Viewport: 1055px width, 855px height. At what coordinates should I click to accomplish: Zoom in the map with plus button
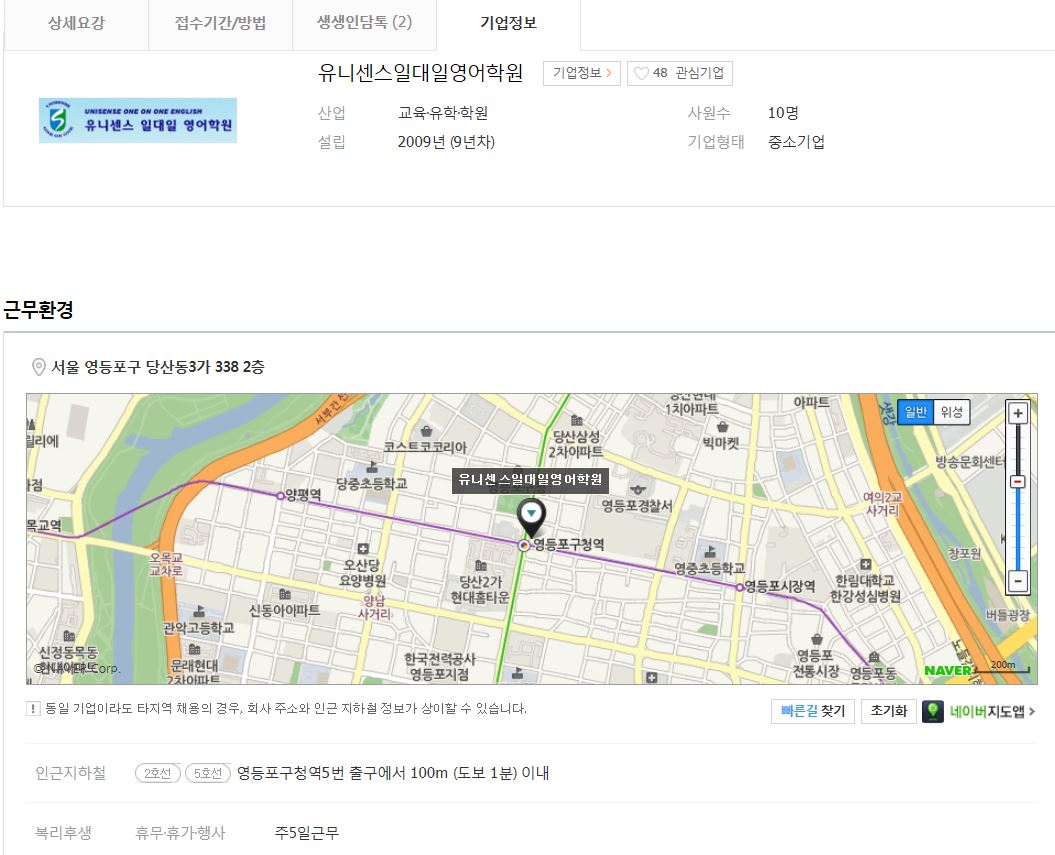(x=1017, y=413)
